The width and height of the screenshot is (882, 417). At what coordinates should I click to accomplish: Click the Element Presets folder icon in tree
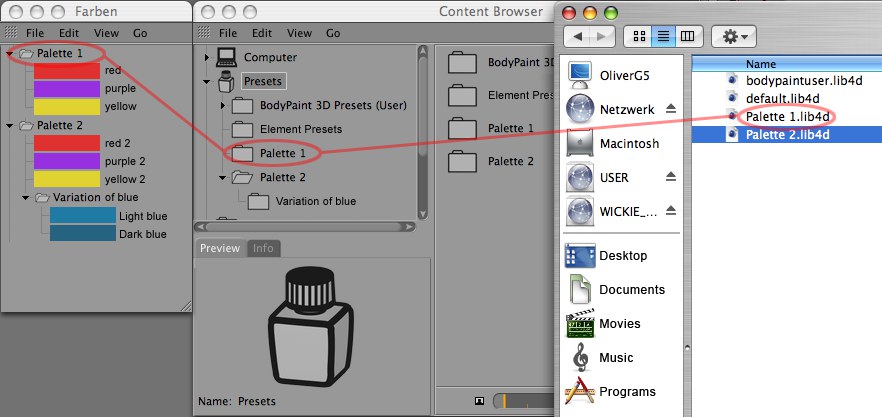pyautogui.click(x=242, y=129)
